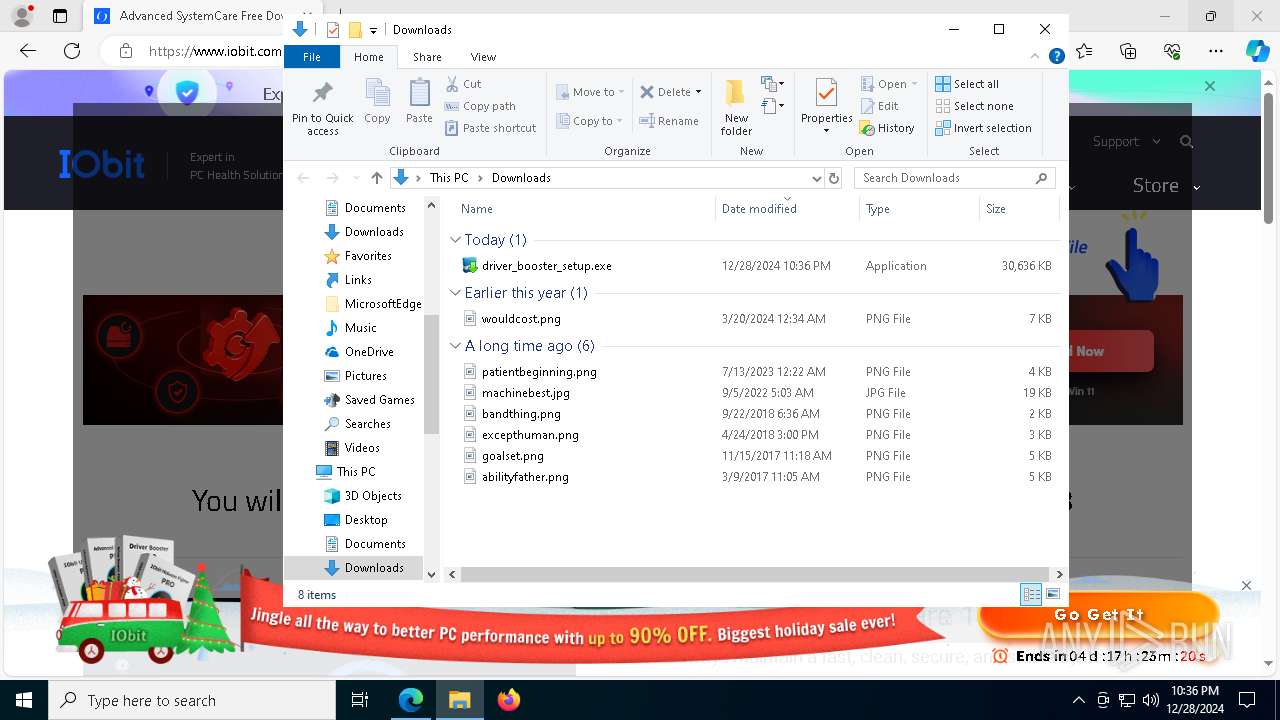Open Microsoft Edge from taskbar
This screenshot has height=720, width=1280.
pos(411,700)
